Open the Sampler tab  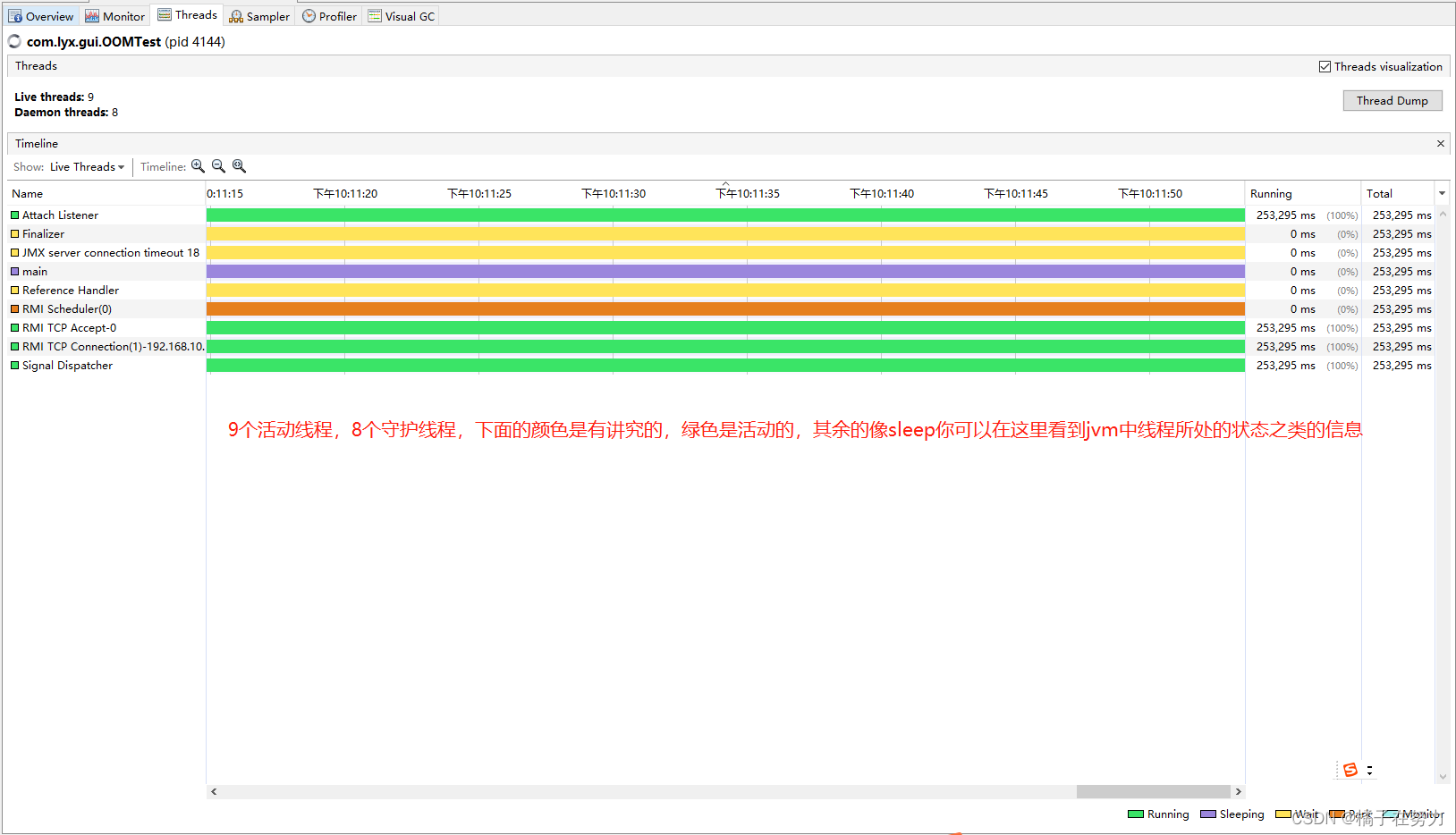(259, 16)
